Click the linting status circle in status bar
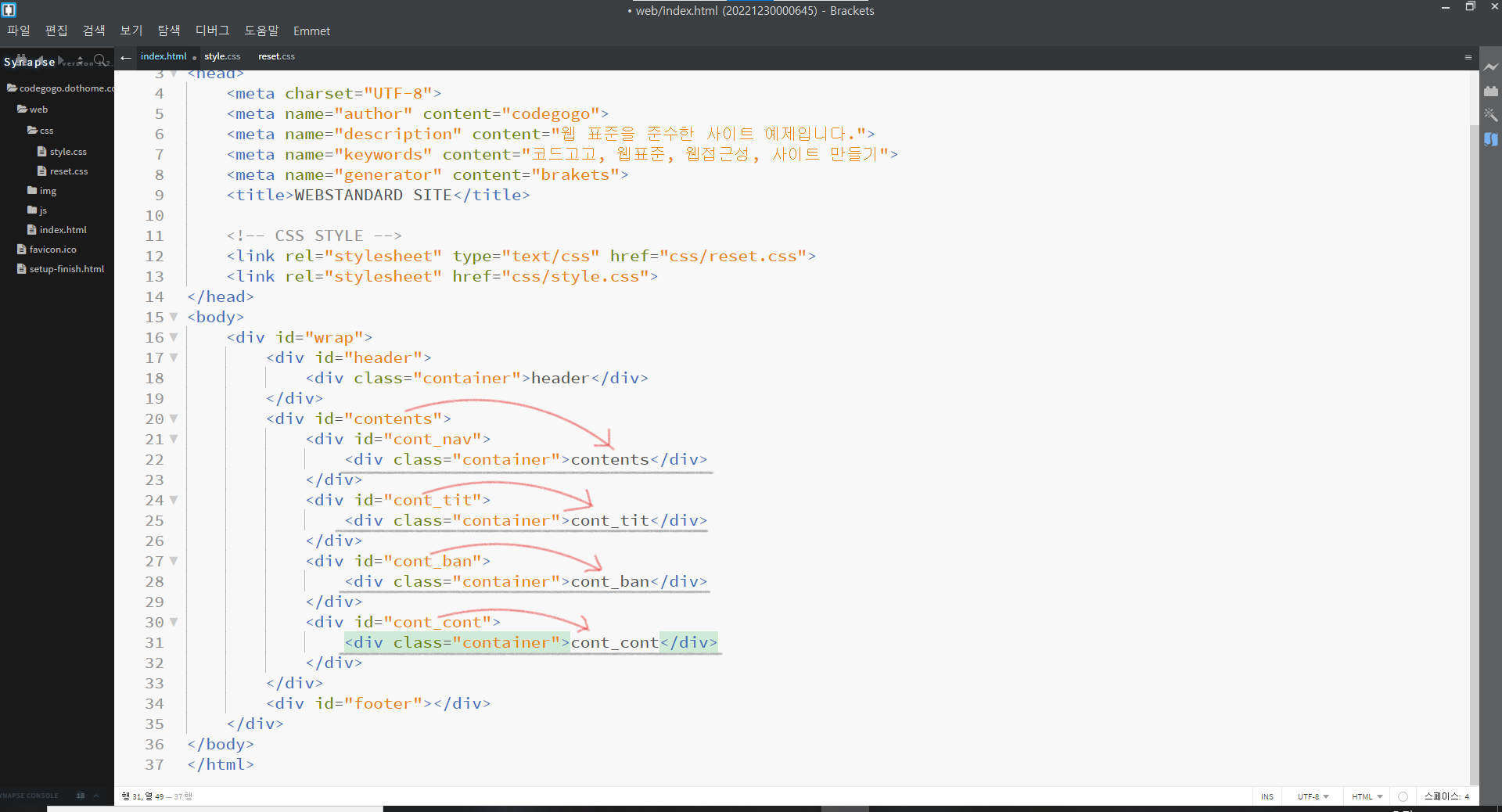This screenshot has width=1502, height=812. pyautogui.click(x=1403, y=796)
